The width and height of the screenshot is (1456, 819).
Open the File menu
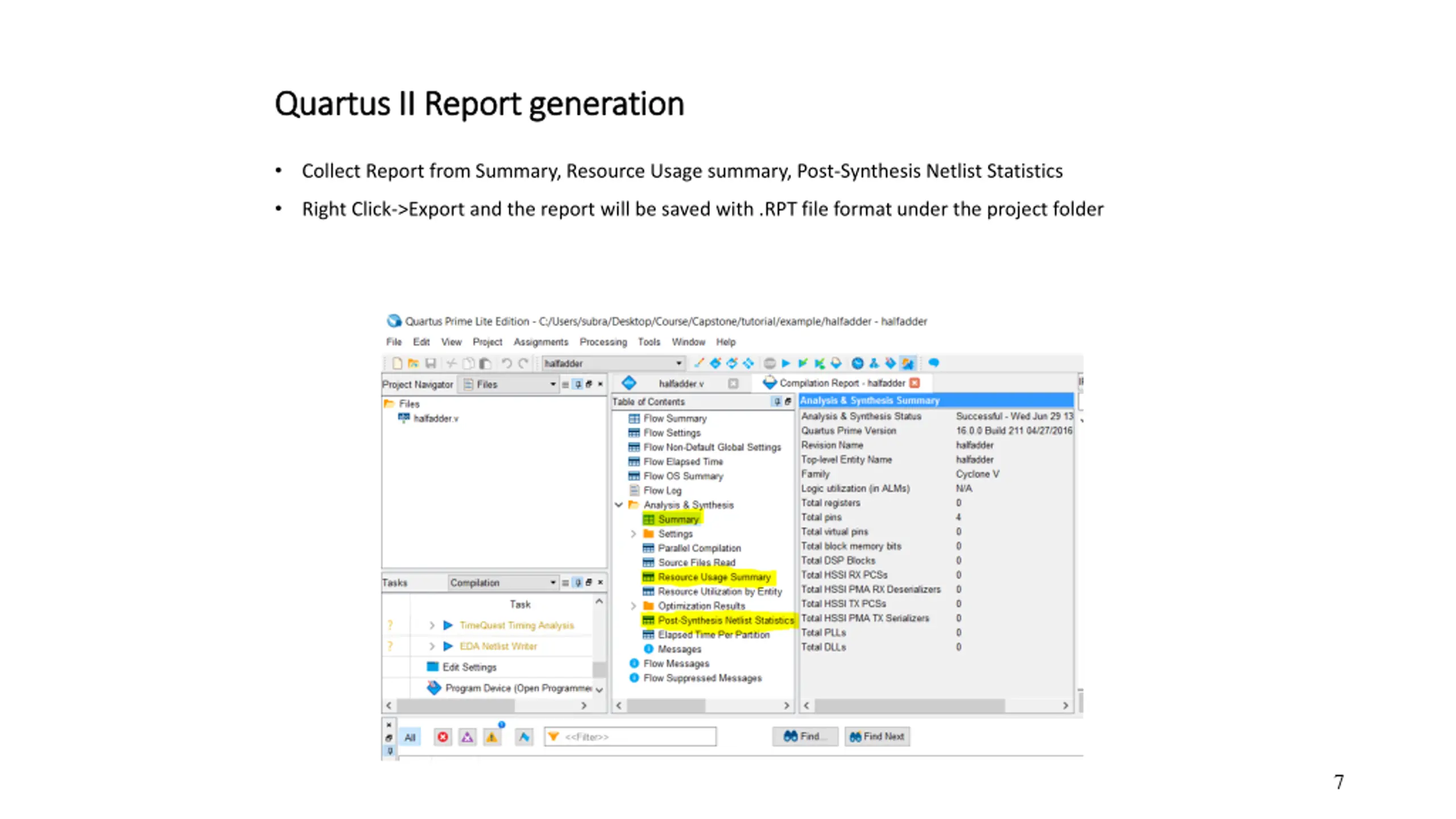tap(394, 342)
